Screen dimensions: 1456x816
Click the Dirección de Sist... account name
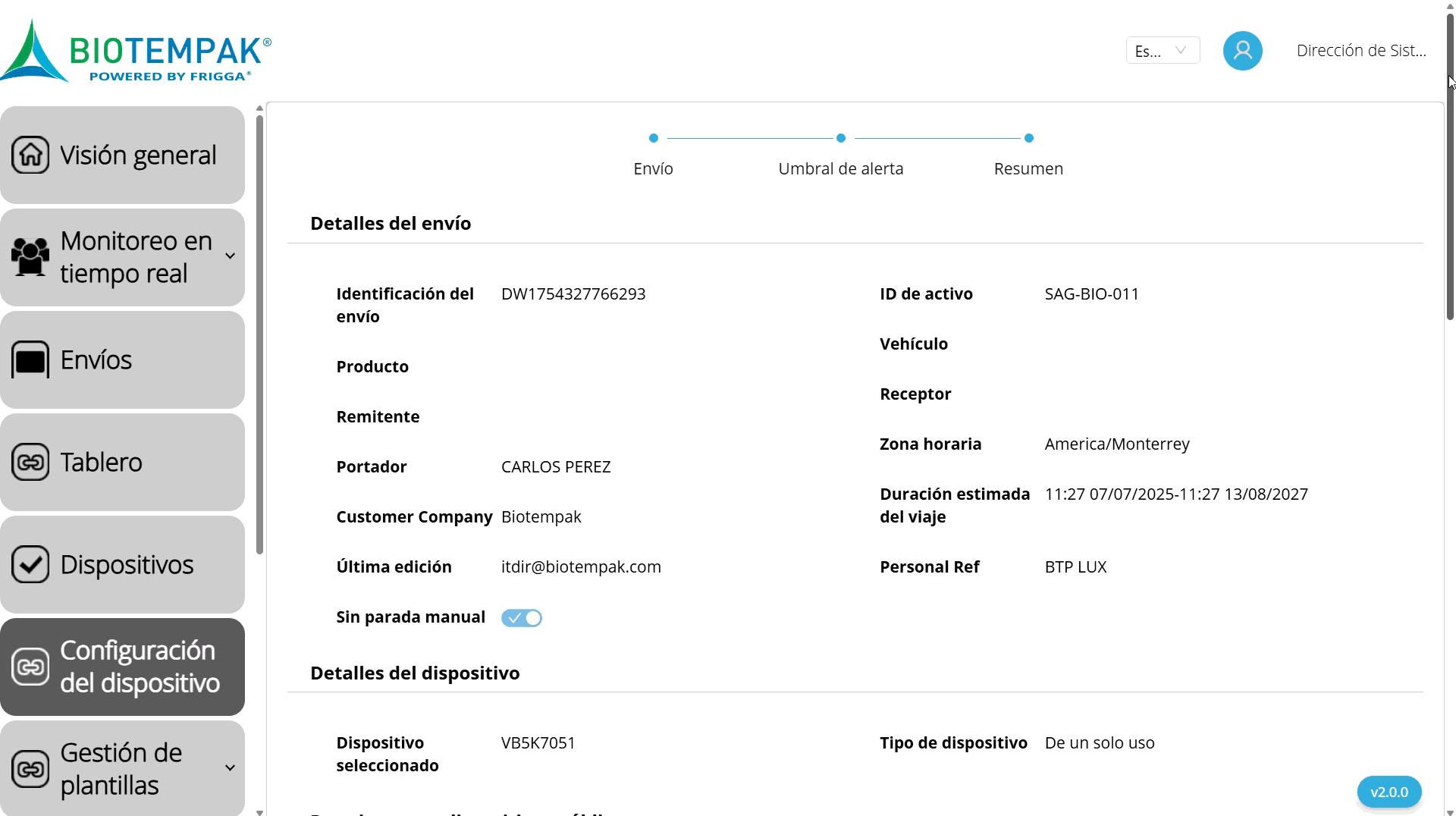pyautogui.click(x=1361, y=51)
